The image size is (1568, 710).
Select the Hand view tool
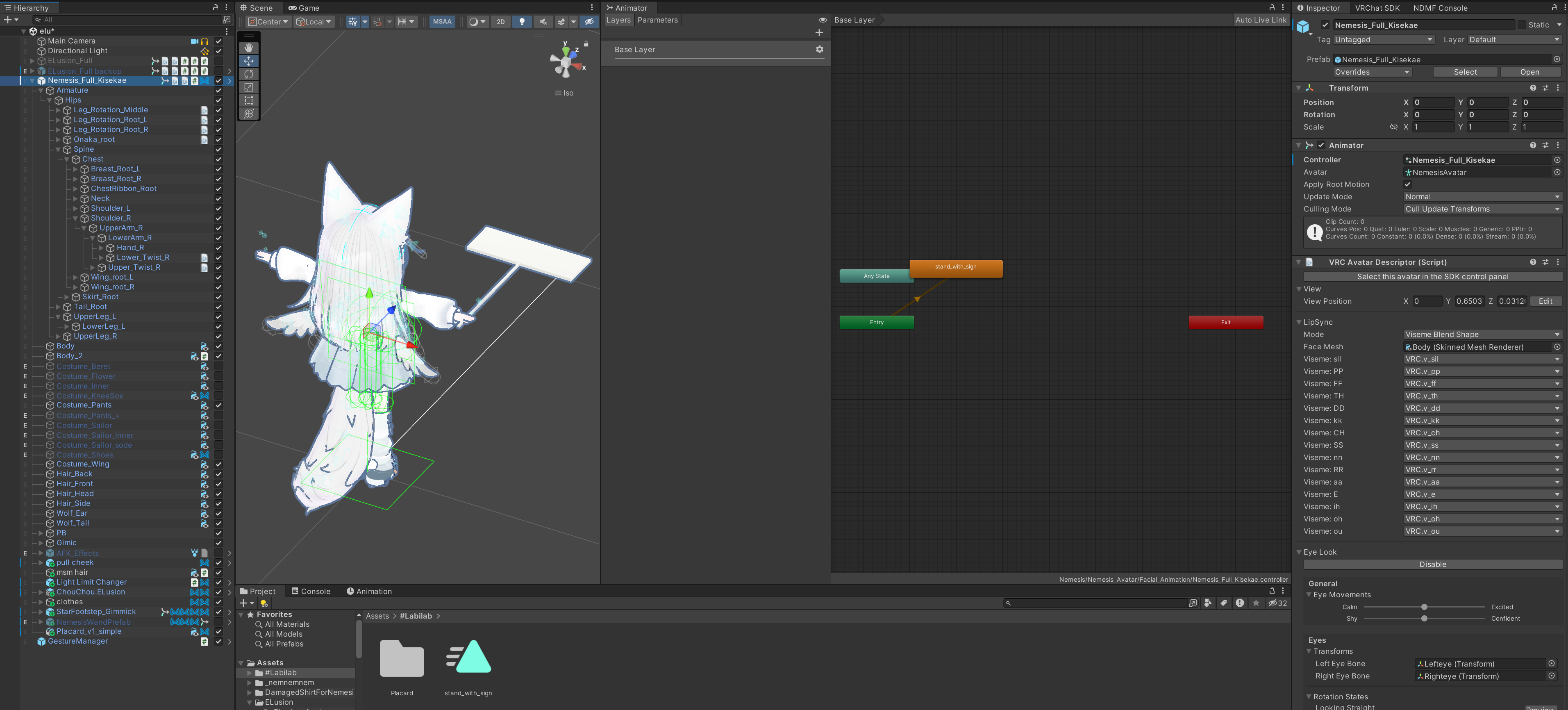pos(248,48)
